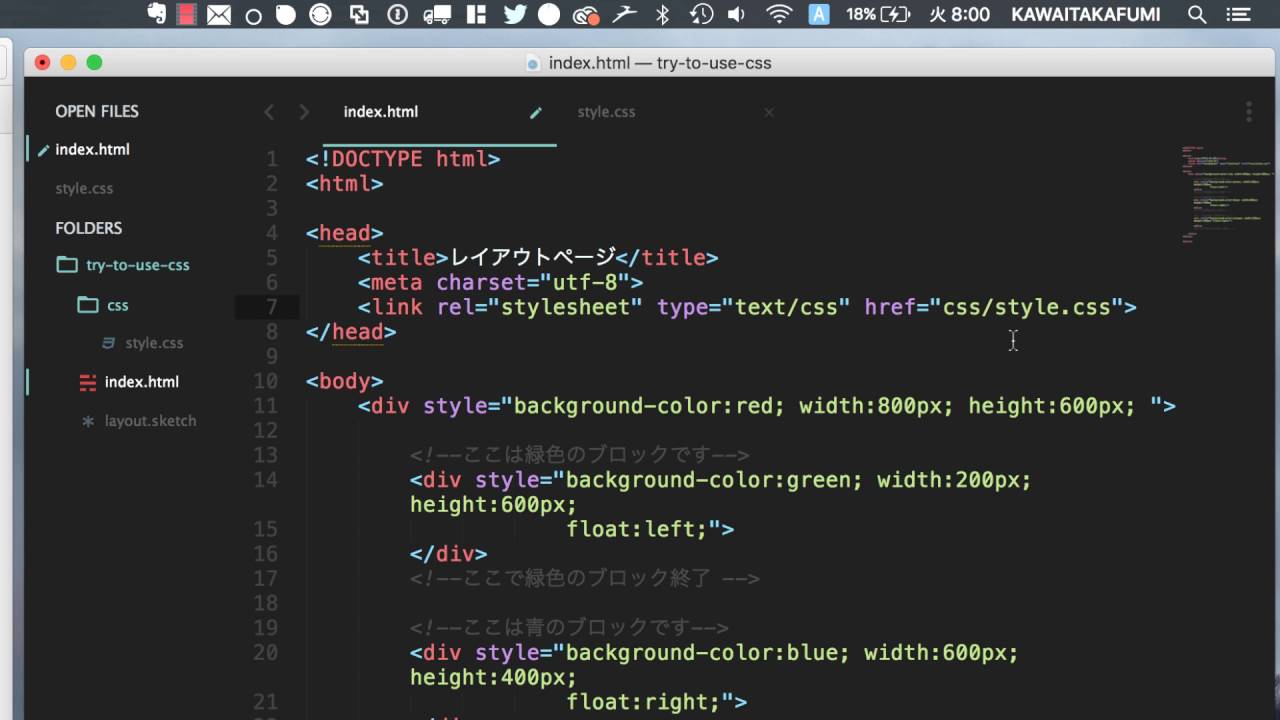Viewport: 1280px width, 720px height.
Task: Click line number 7 in gutter
Action: 271,307
